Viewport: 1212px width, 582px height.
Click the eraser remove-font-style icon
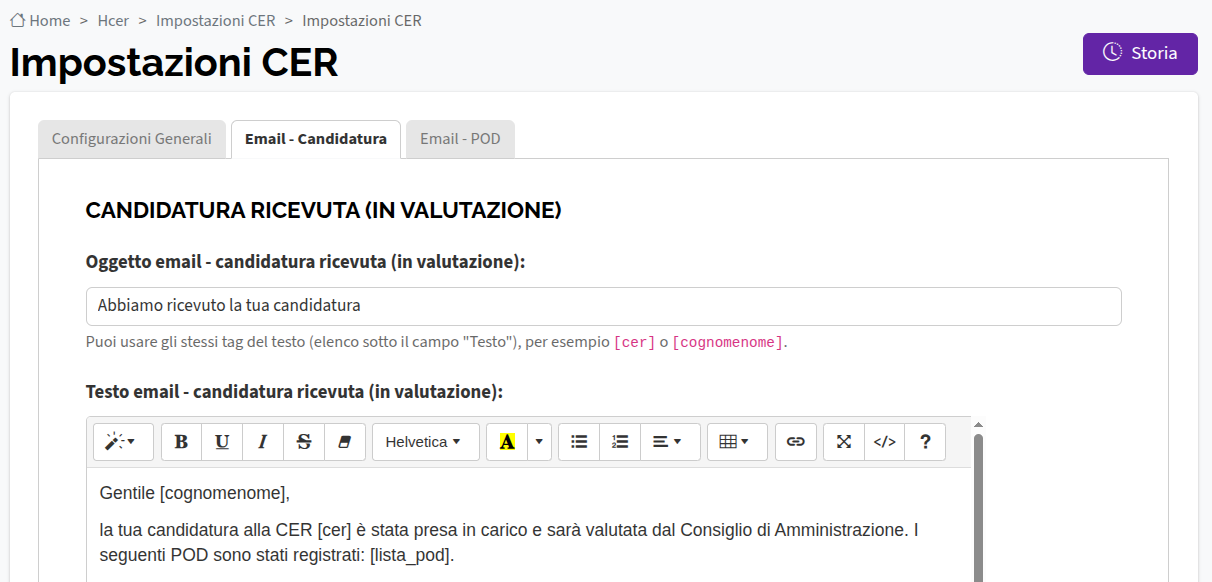345,442
